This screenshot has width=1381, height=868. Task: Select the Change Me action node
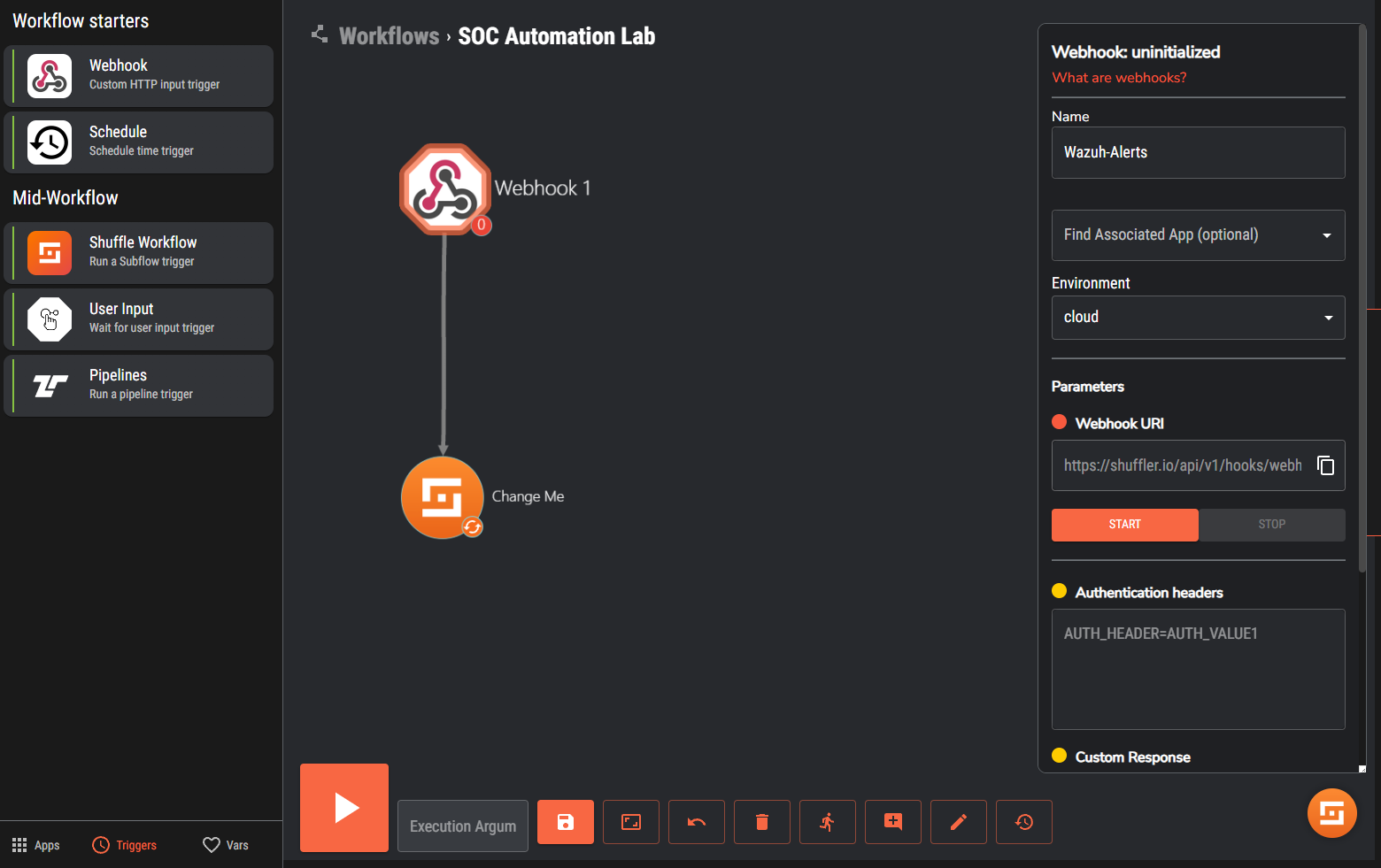point(443,497)
